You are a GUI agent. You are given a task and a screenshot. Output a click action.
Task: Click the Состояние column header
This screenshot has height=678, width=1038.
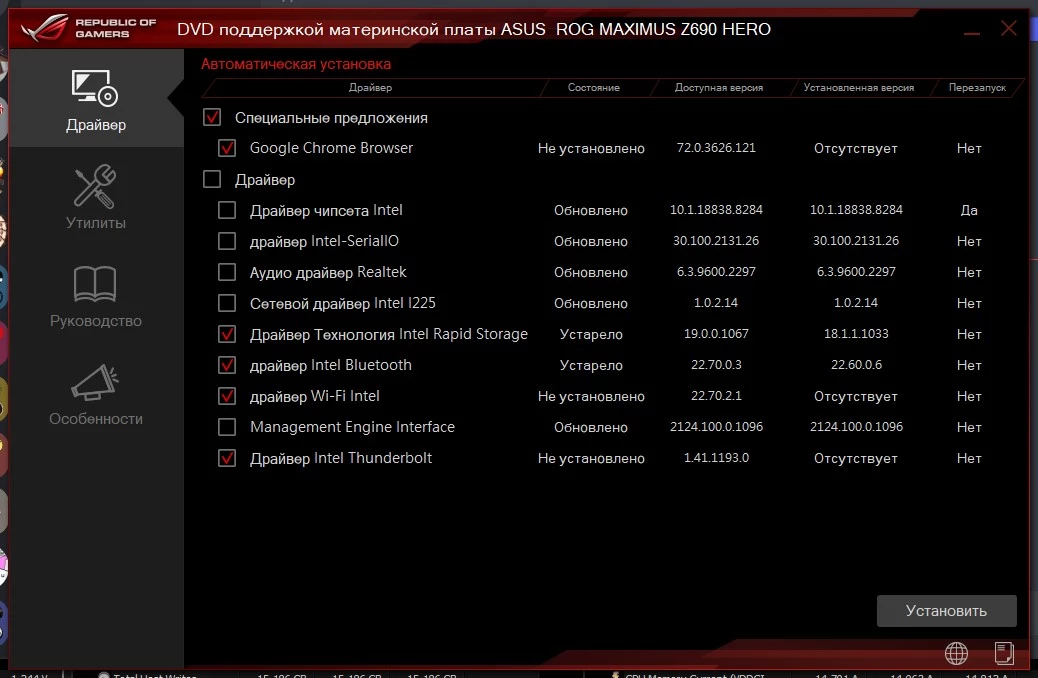[594, 87]
